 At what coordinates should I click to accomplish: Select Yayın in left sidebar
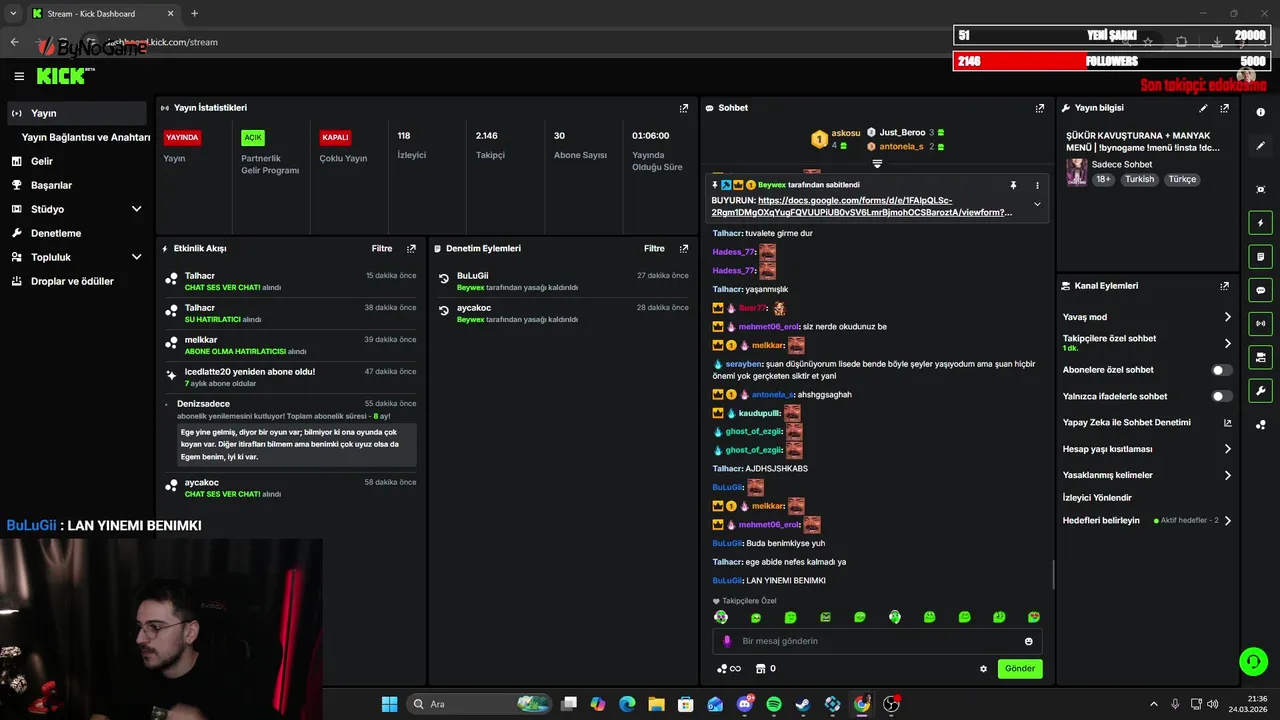[77, 113]
